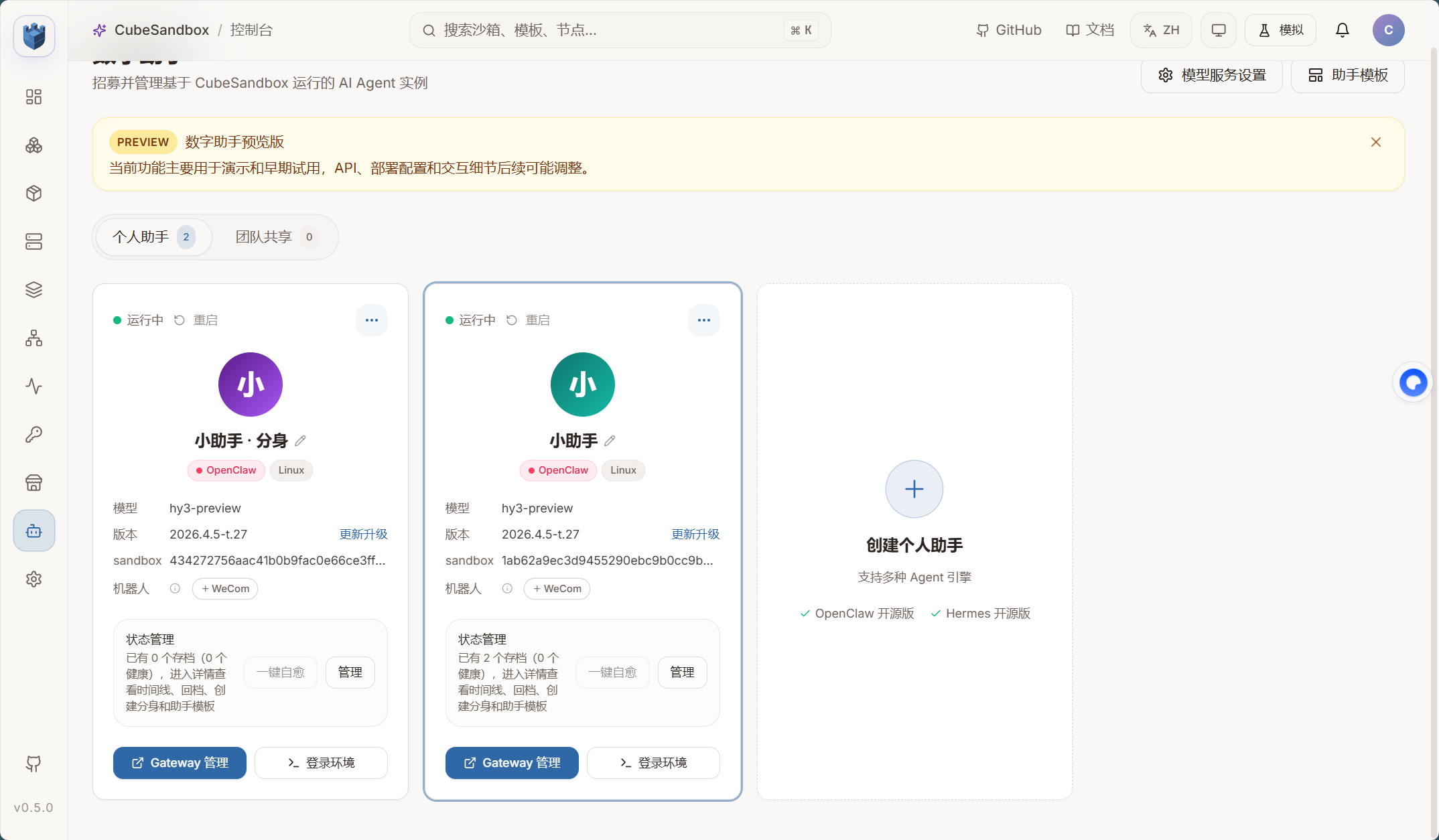Add WeCom robot on 小助手 card
1439x840 pixels.
(557, 589)
